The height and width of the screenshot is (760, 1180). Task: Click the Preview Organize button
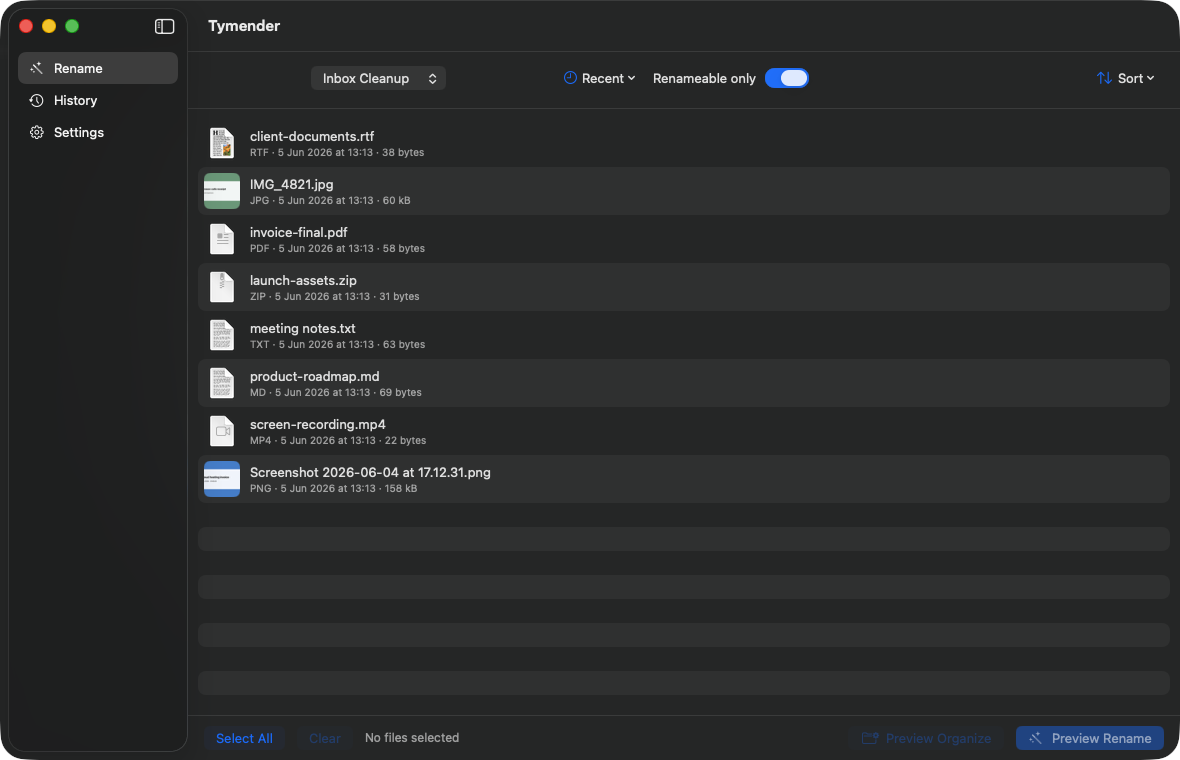click(x=926, y=738)
